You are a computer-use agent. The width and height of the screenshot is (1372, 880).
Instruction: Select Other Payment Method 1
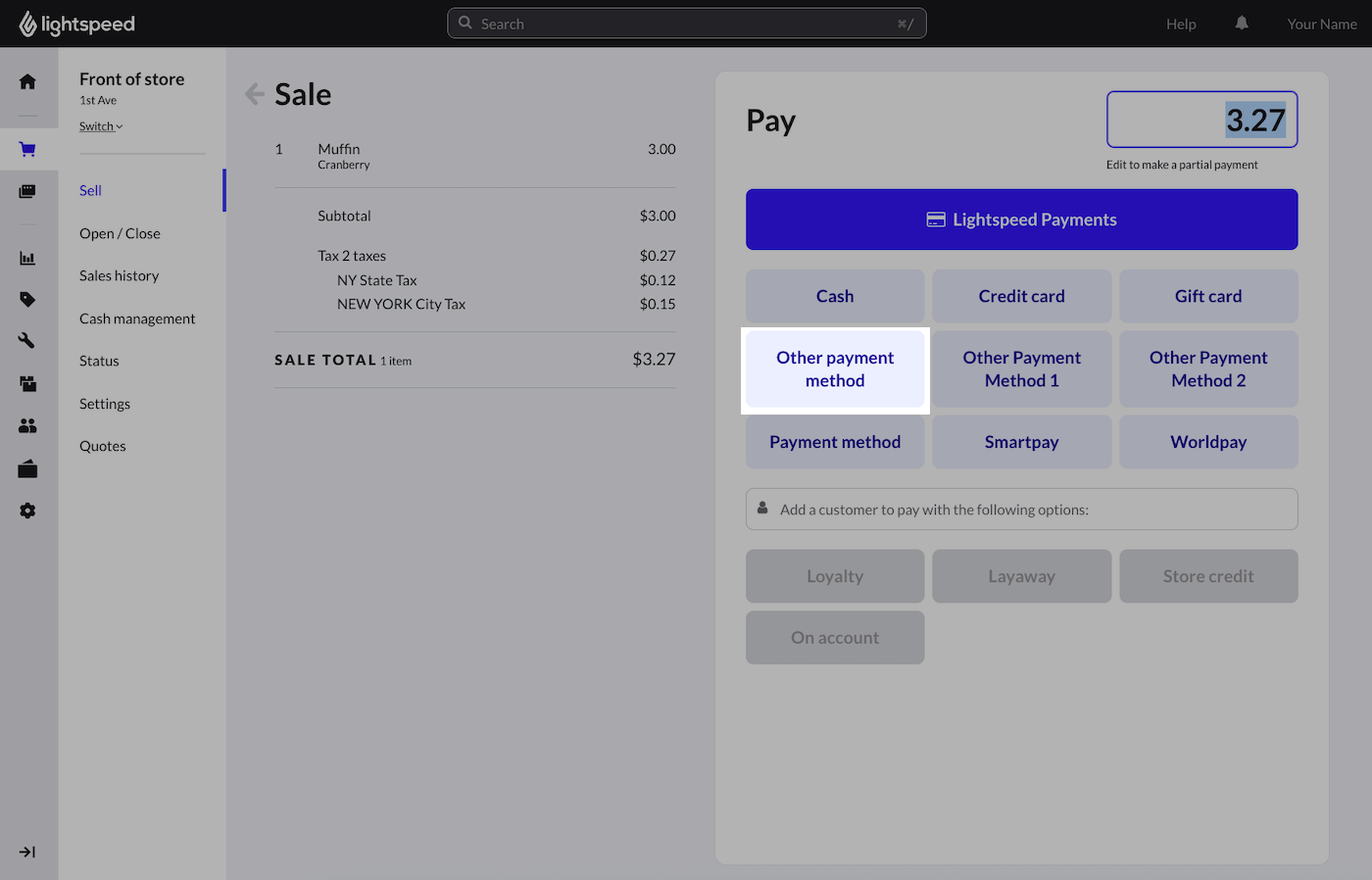click(1022, 369)
